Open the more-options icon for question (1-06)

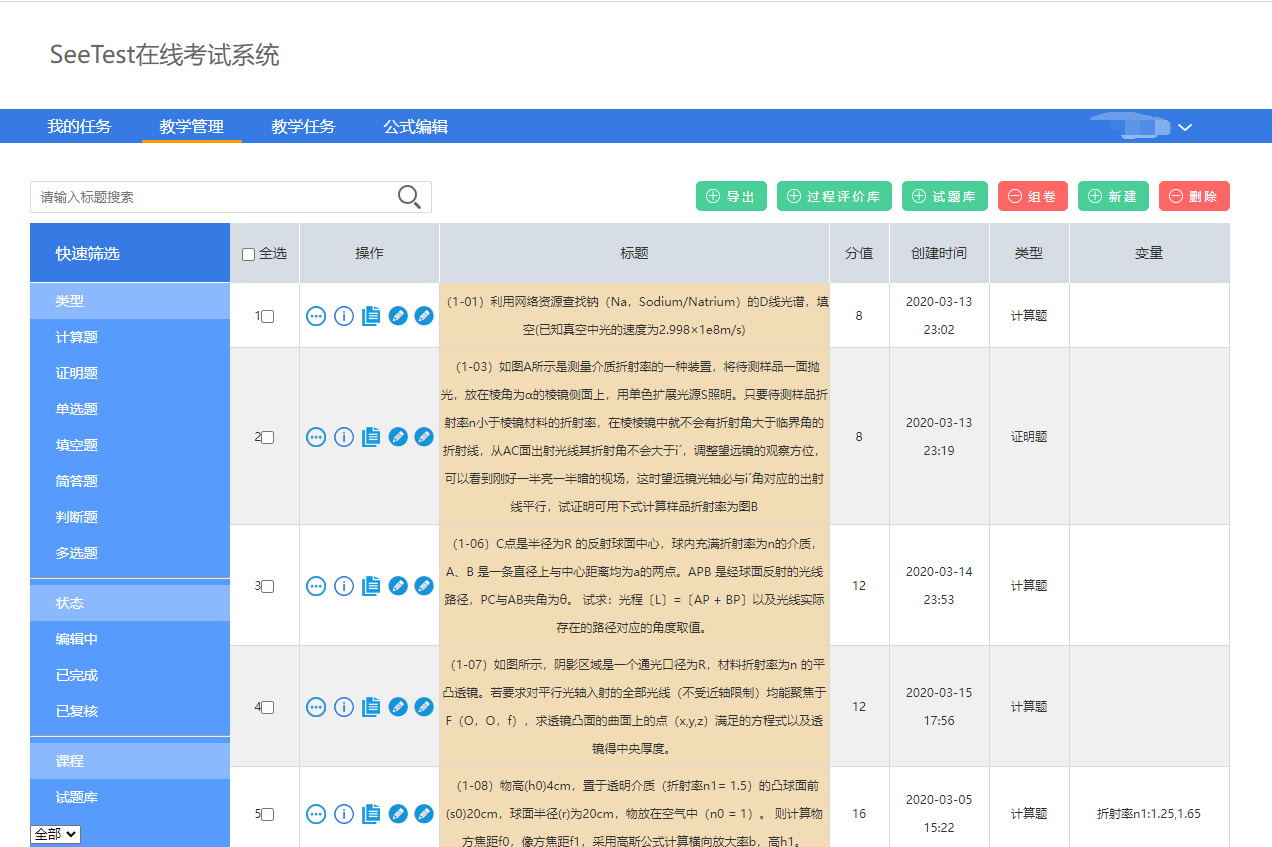point(316,586)
